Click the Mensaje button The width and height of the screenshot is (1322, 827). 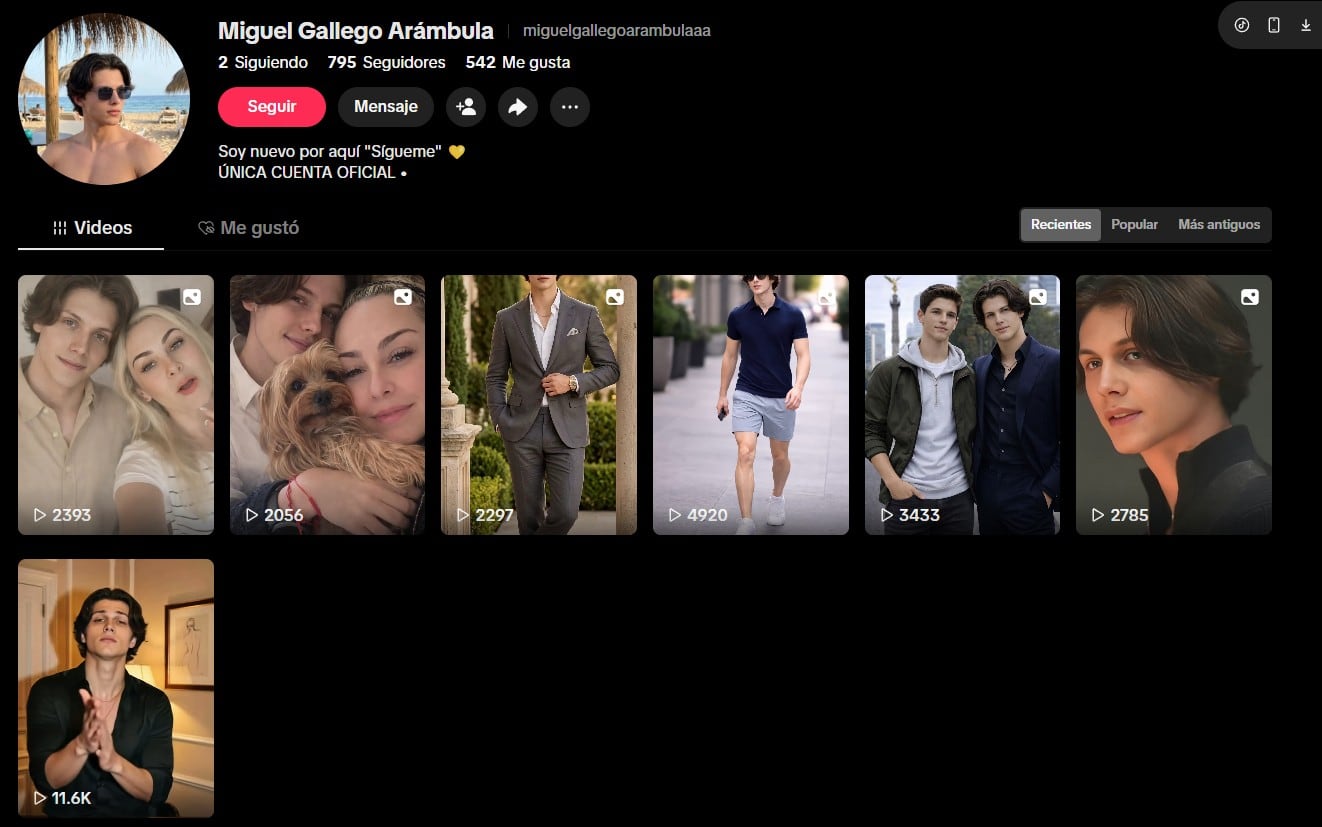coord(385,107)
